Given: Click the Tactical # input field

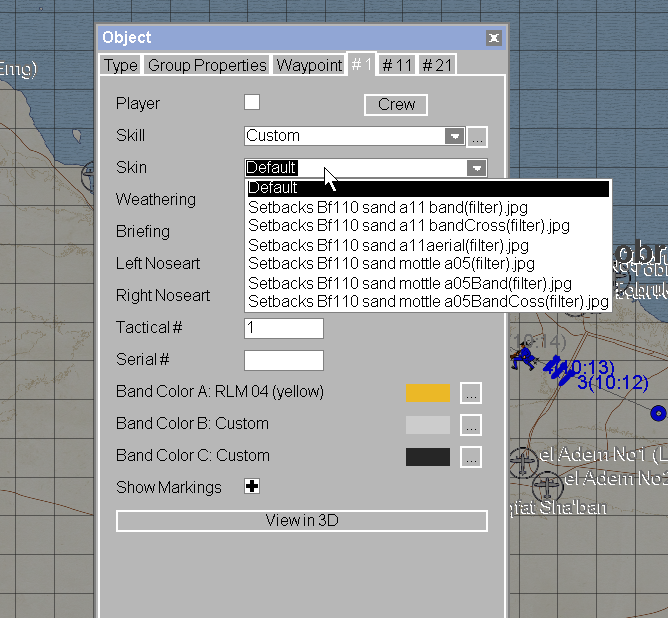Looking at the screenshot, I should (x=284, y=328).
